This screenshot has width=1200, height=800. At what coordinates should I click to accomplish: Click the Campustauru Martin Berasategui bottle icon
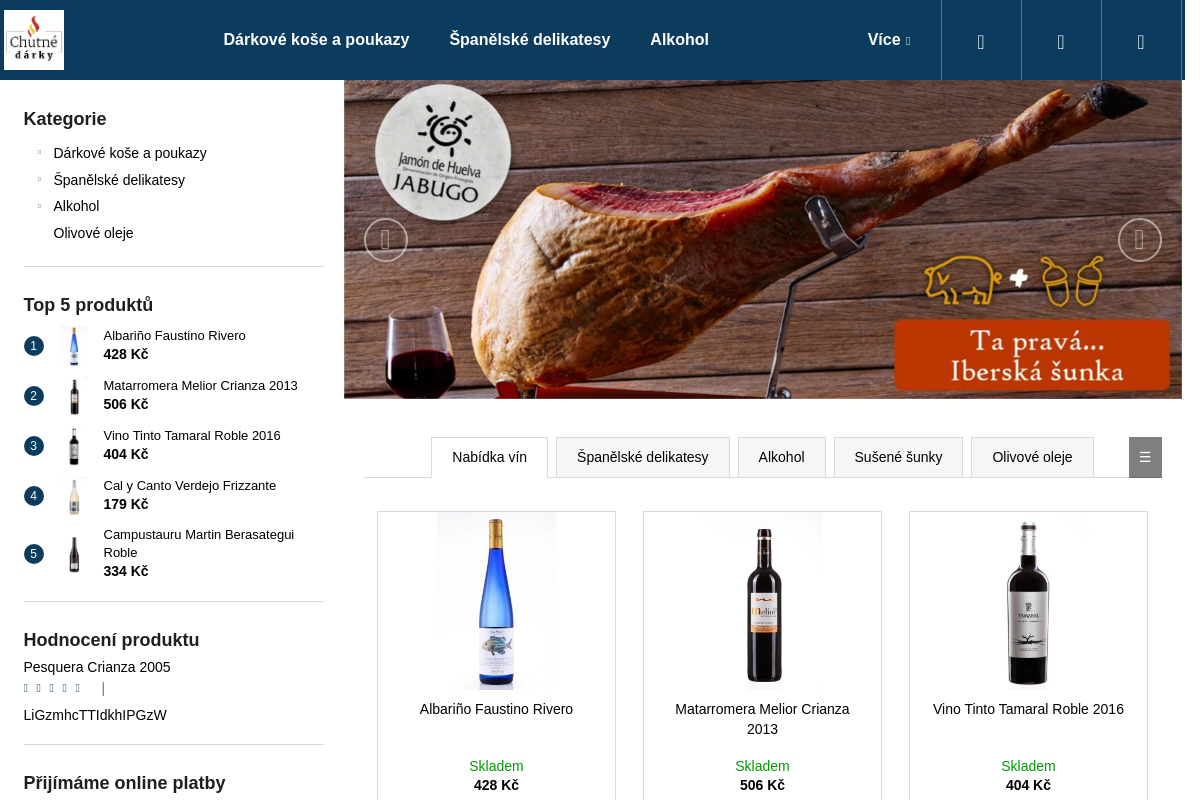[x=74, y=554]
